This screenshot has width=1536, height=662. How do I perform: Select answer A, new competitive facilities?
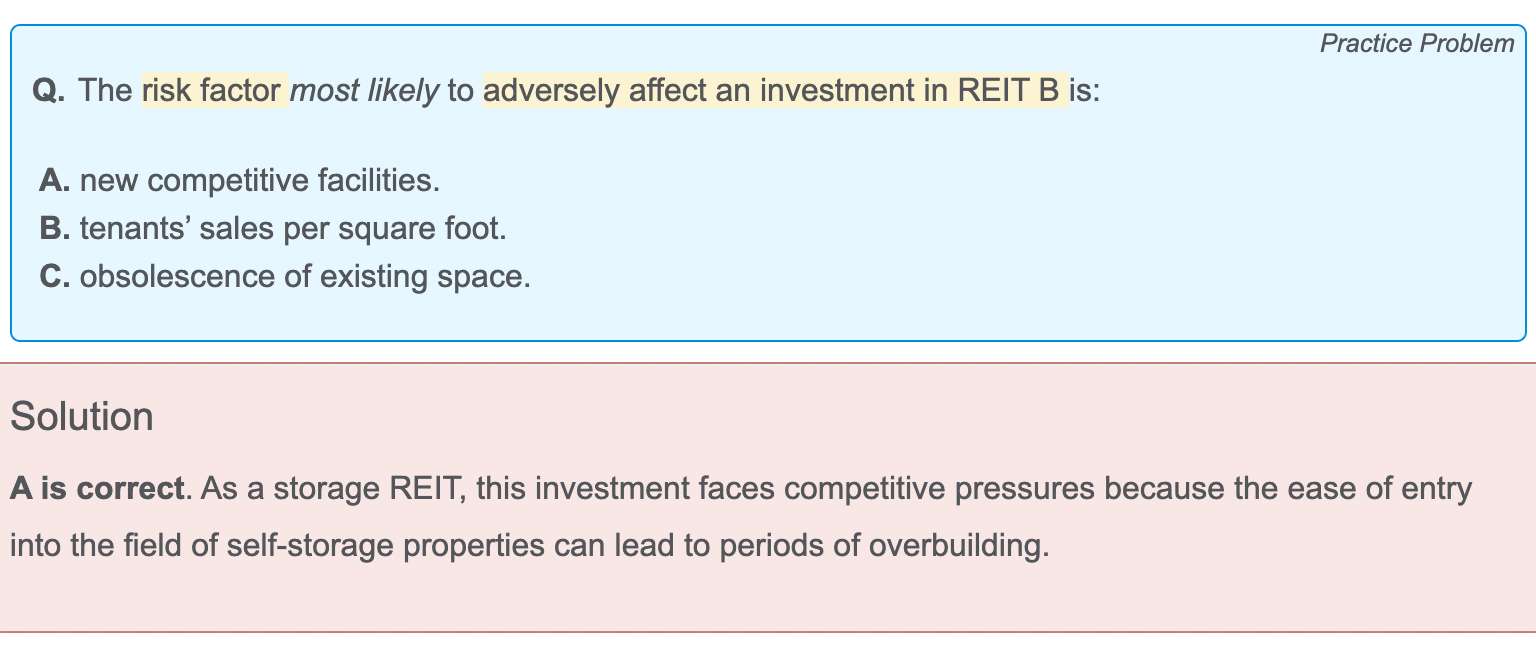pos(259,181)
